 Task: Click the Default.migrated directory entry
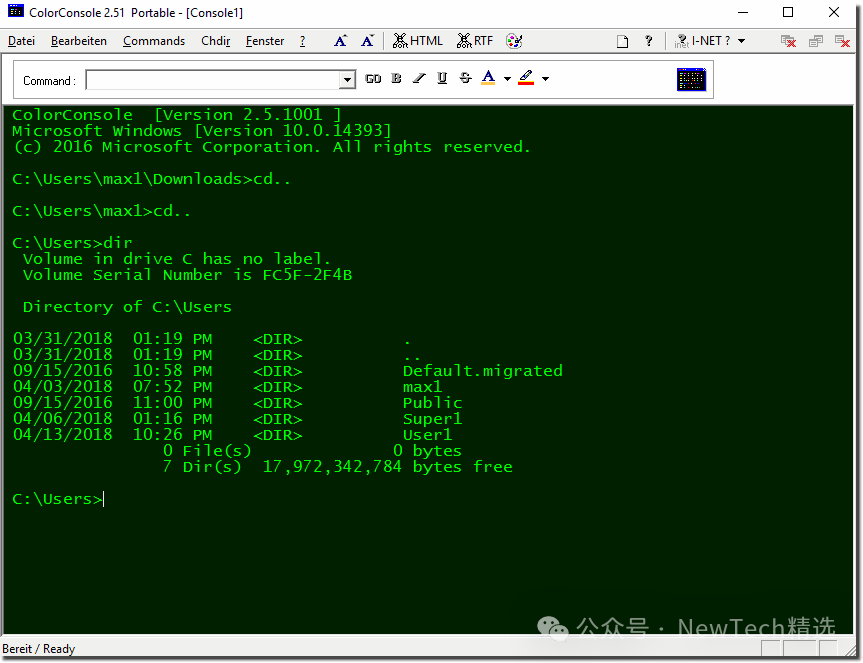click(483, 371)
